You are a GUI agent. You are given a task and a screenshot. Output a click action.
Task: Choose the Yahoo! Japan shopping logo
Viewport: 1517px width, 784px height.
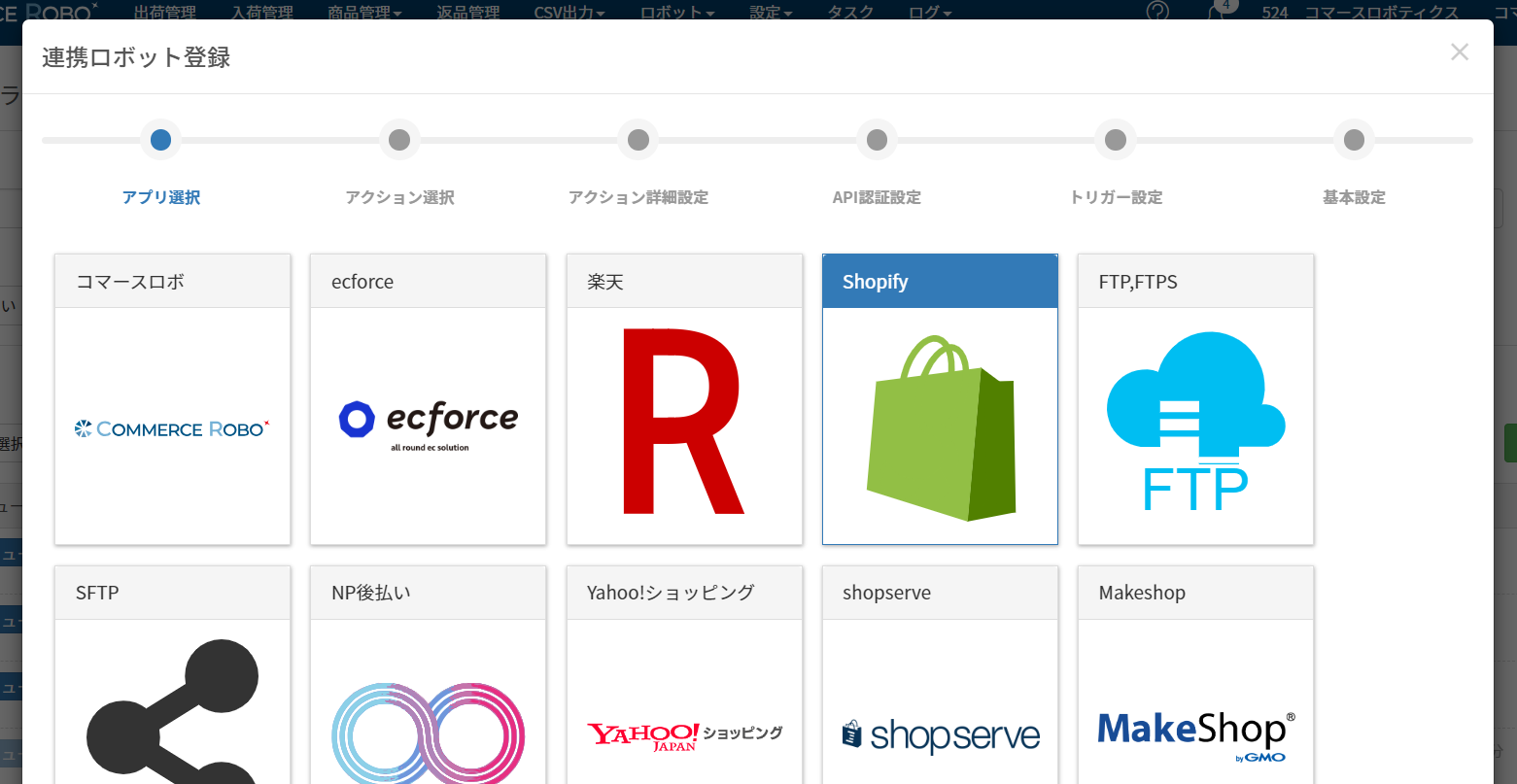coord(684,735)
